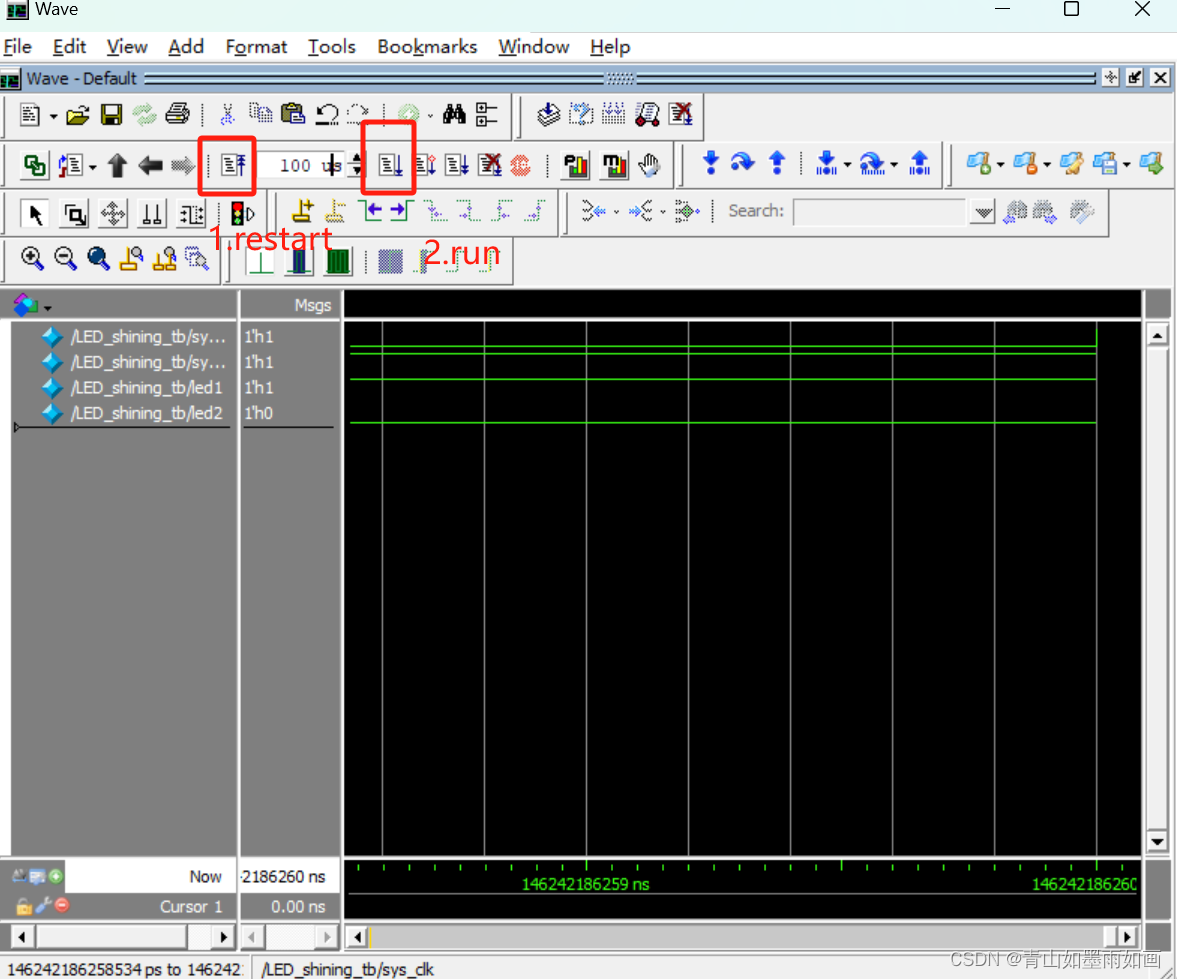Expand the signal group arrow left of the signal names
The width and height of the screenshot is (1177, 979).
tap(17, 426)
